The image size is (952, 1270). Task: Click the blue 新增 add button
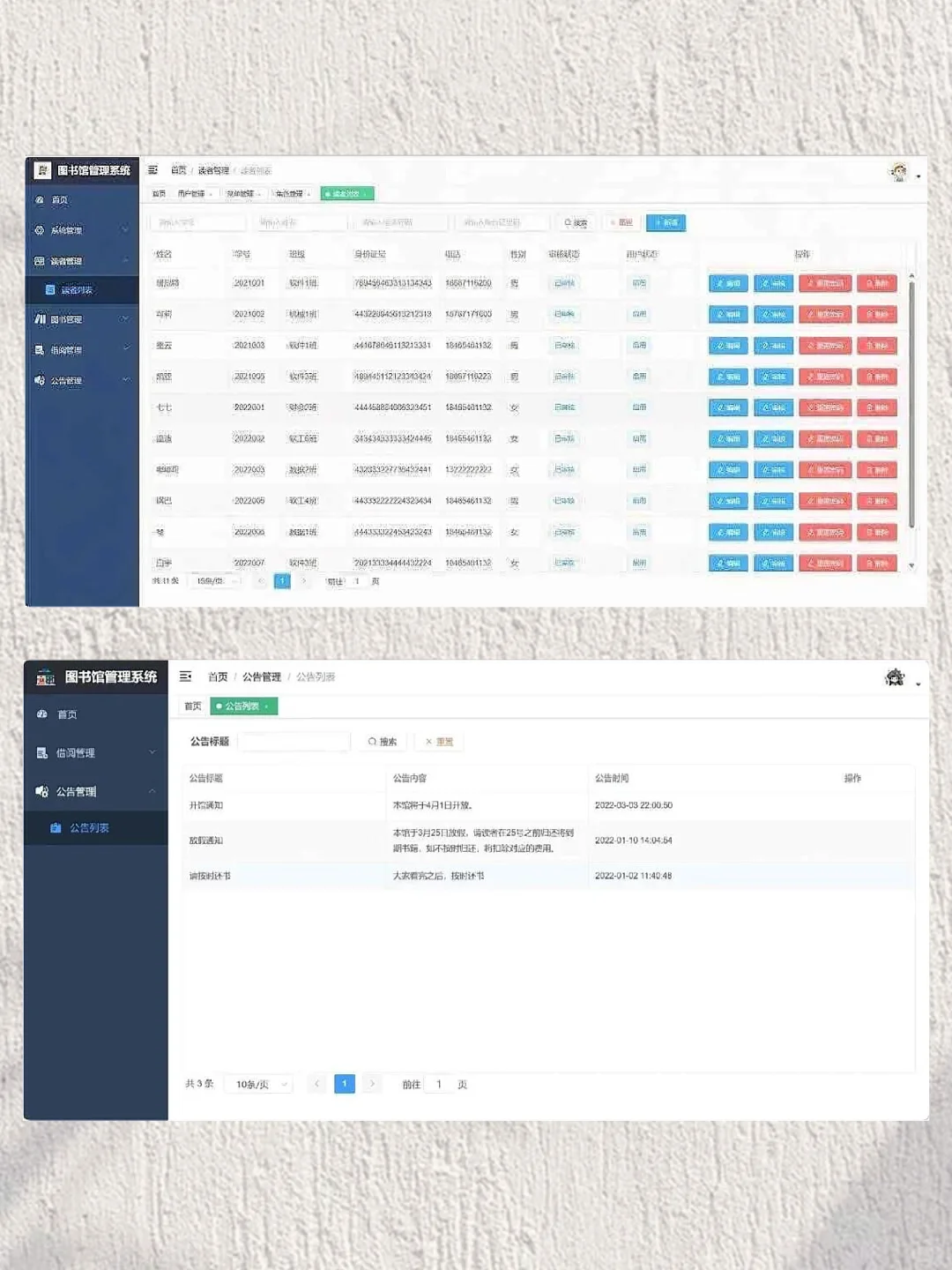click(x=666, y=222)
